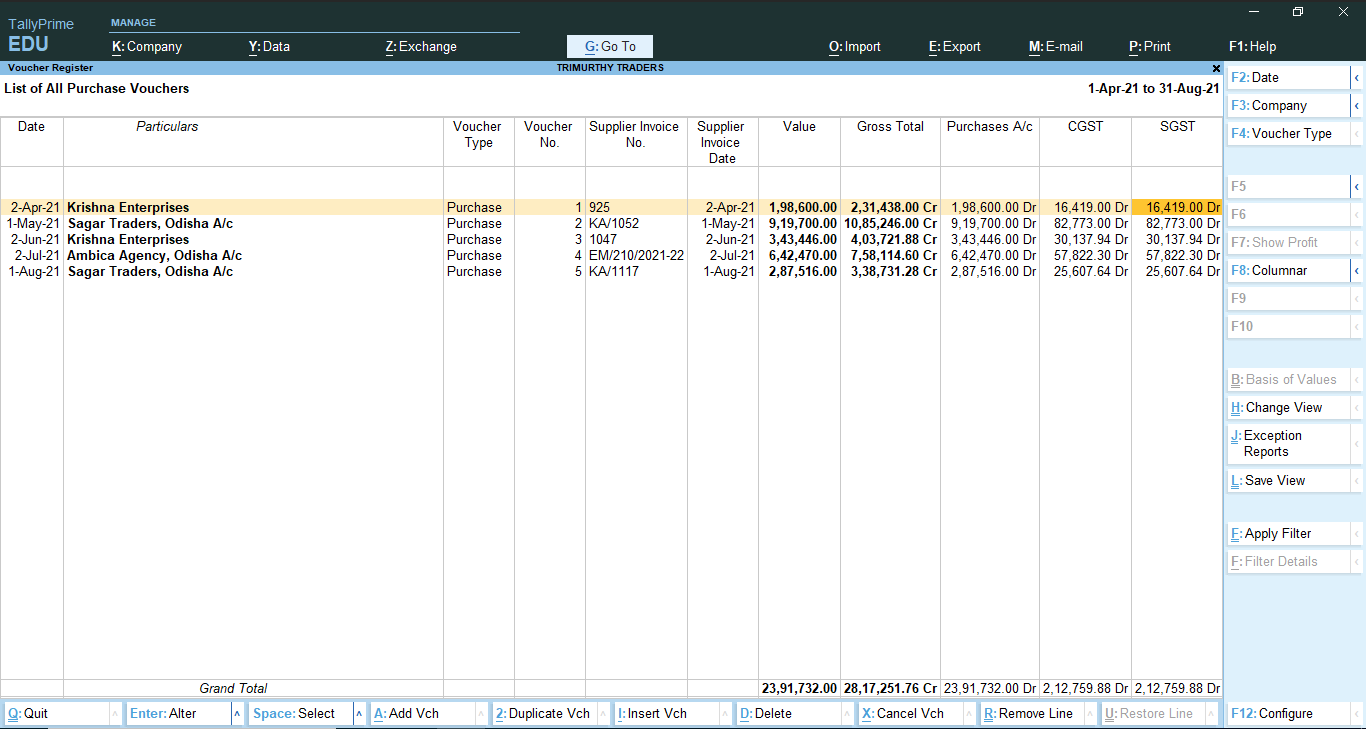This screenshot has width=1366, height=729.
Task: Open the caret next to A: Add Vch
Action: (481, 713)
